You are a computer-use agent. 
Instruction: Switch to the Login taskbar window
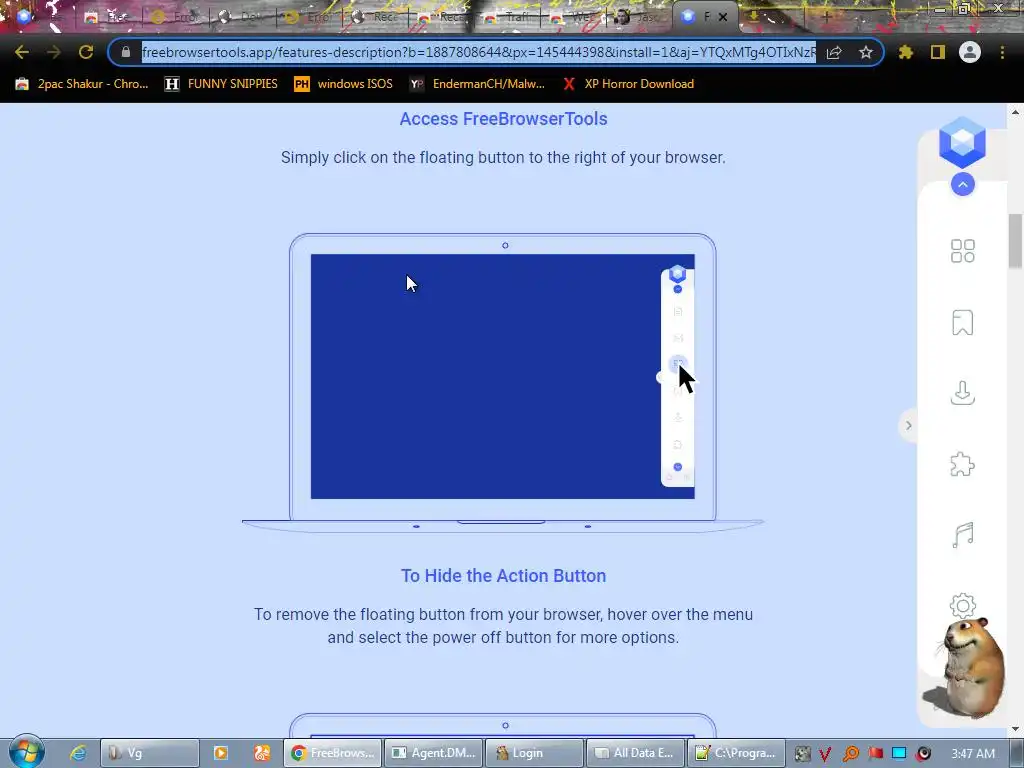[x=535, y=753]
